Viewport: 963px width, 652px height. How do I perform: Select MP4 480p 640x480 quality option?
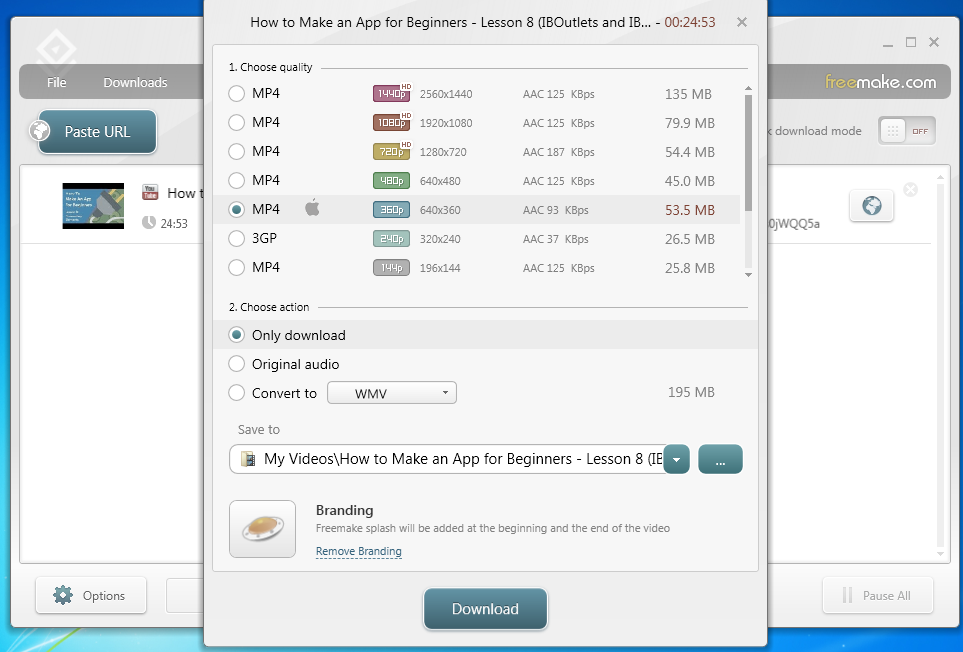click(x=236, y=180)
